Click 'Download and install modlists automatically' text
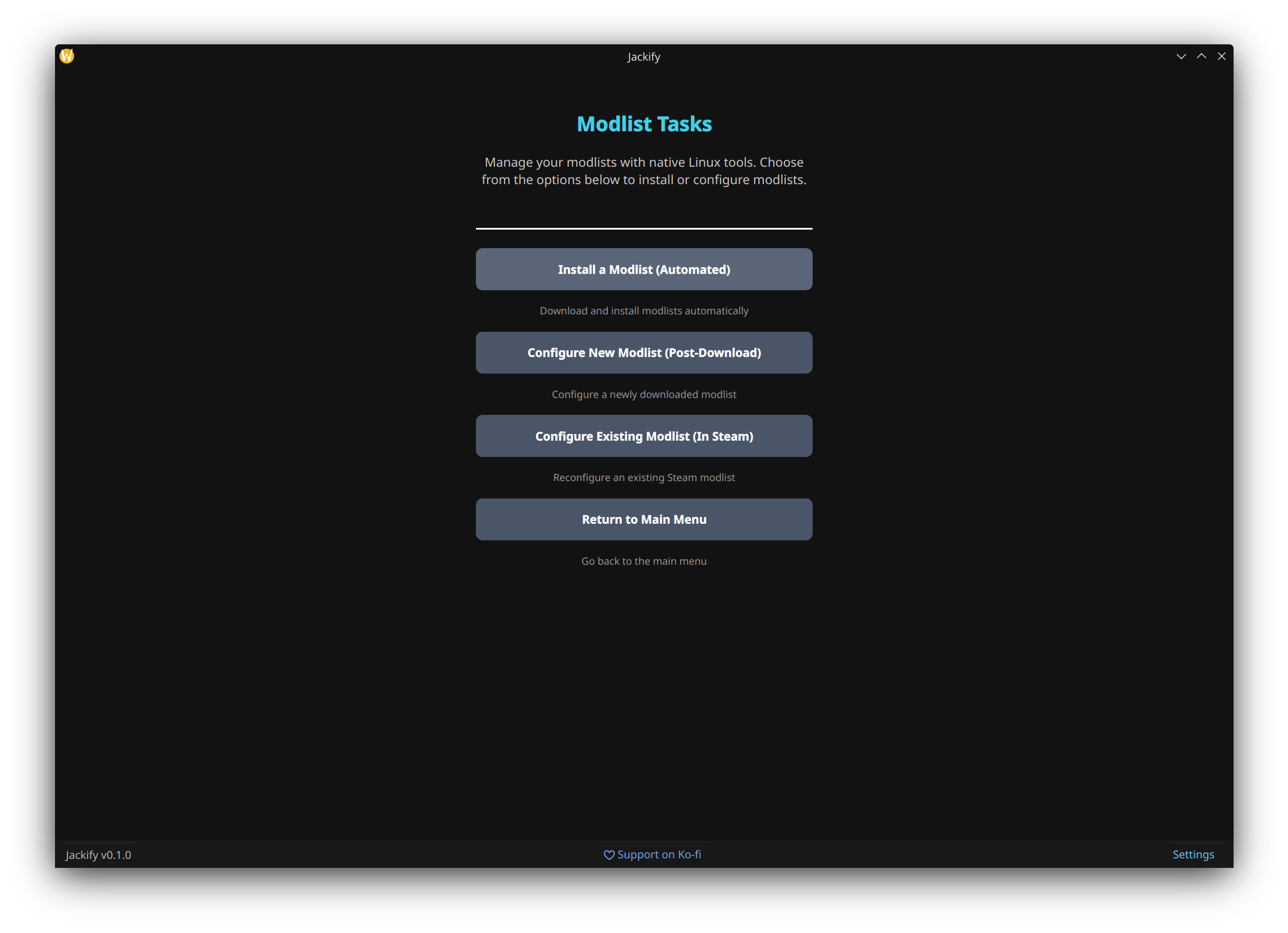 644,311
